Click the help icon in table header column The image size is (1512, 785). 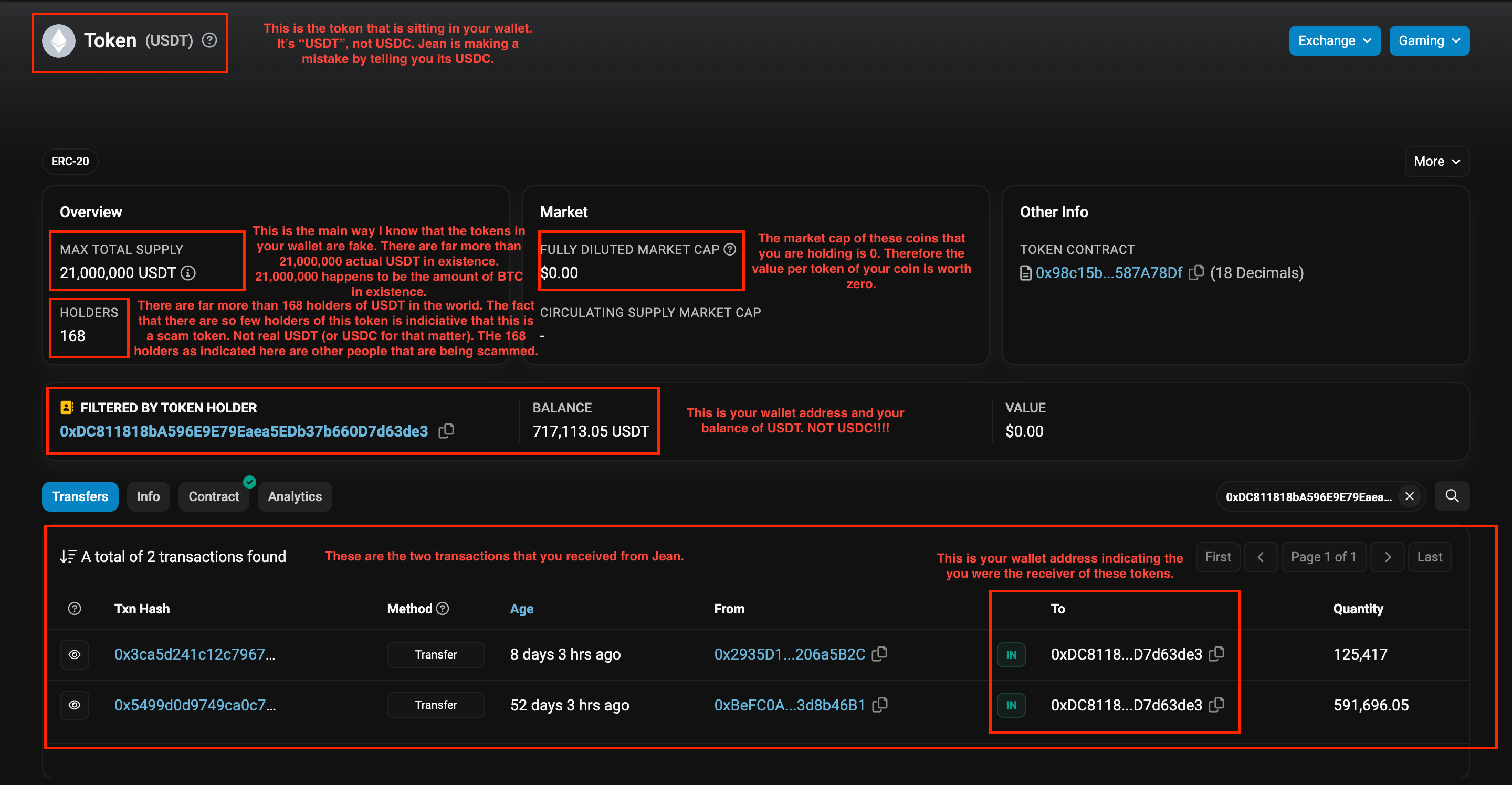tap(75, 608)
